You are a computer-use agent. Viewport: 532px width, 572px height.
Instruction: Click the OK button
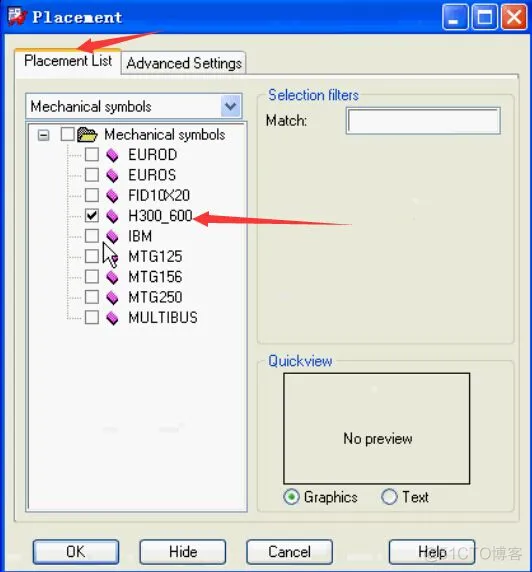pos(76,552)
